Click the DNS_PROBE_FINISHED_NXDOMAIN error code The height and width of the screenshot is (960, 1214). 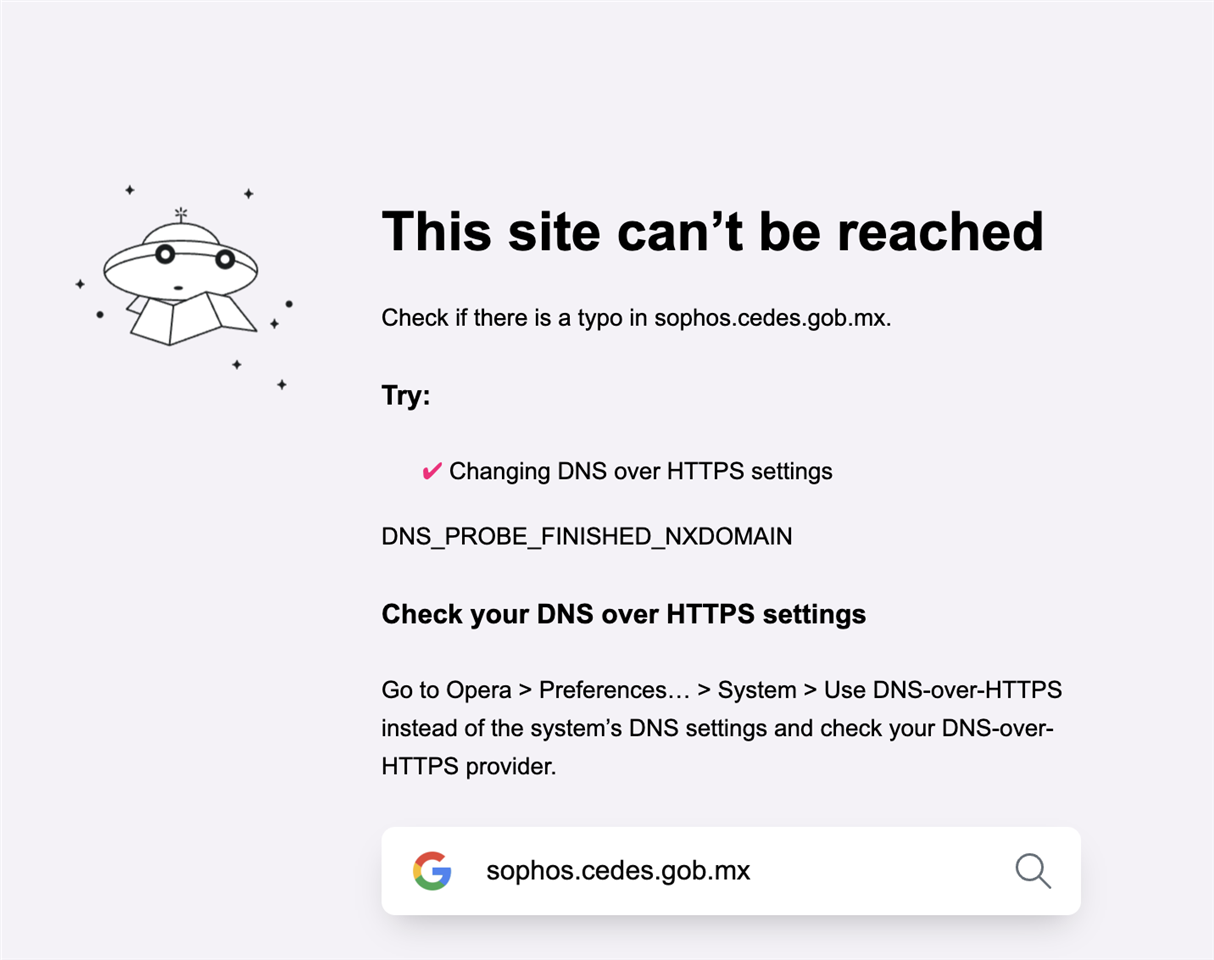tap(587, 537)
